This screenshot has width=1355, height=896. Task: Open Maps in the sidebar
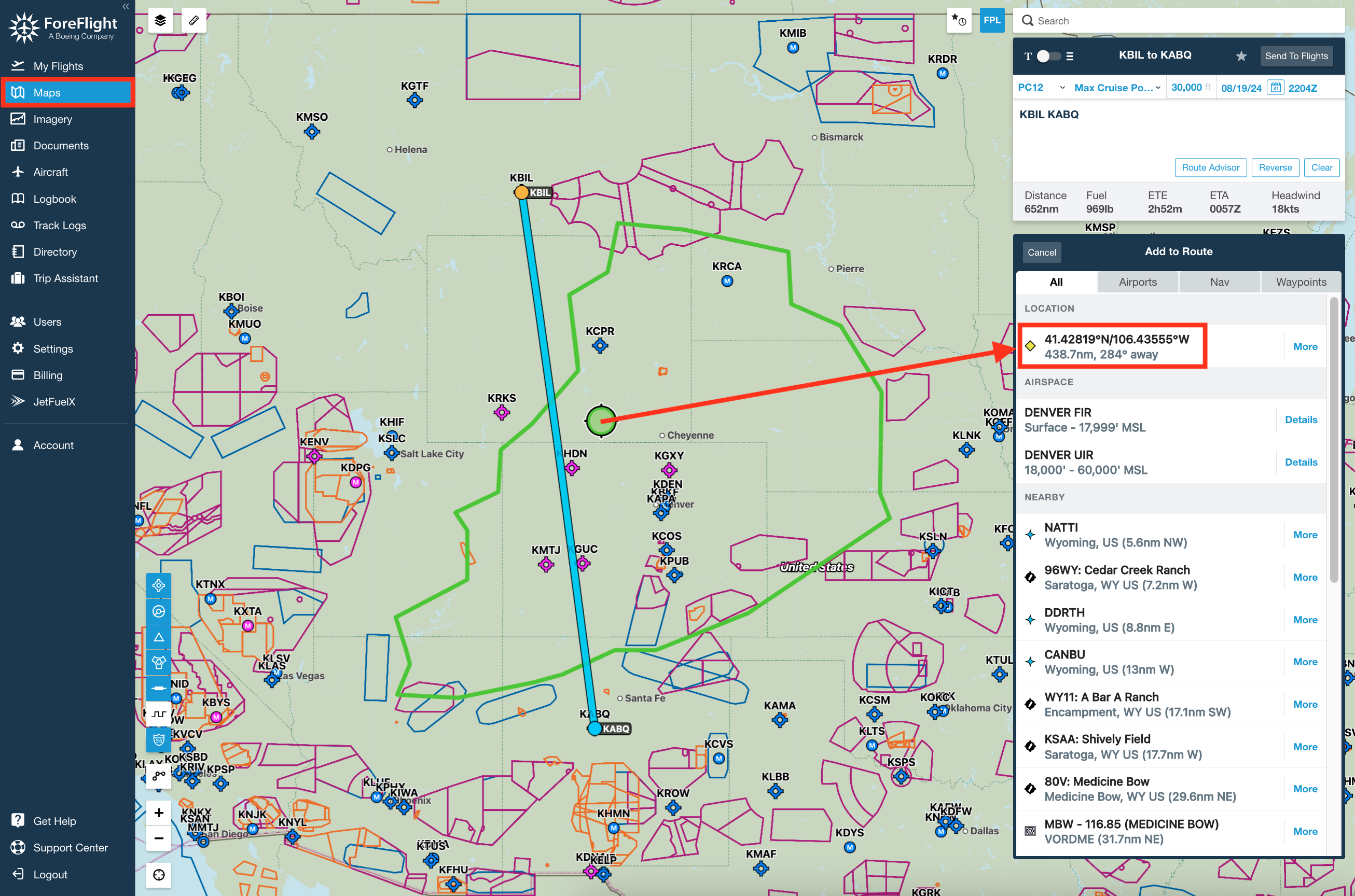67,93
